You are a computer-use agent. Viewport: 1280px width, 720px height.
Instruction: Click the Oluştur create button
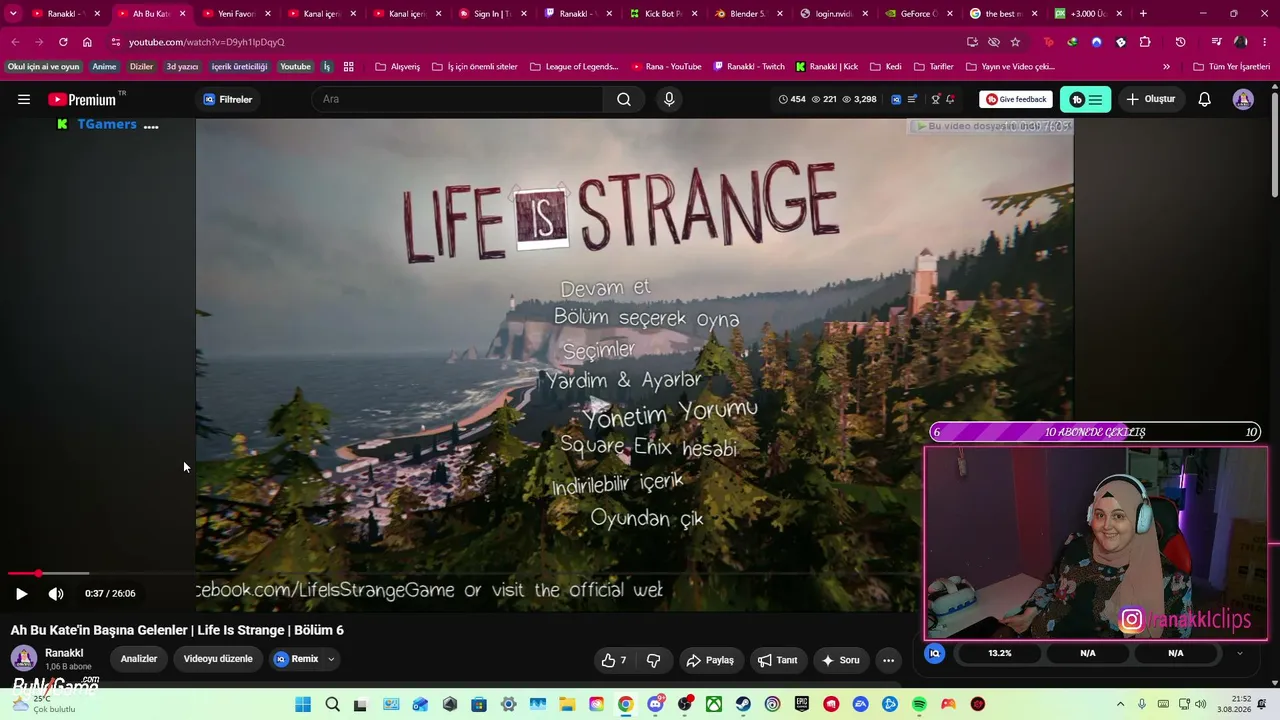[x=1151, y=99]
